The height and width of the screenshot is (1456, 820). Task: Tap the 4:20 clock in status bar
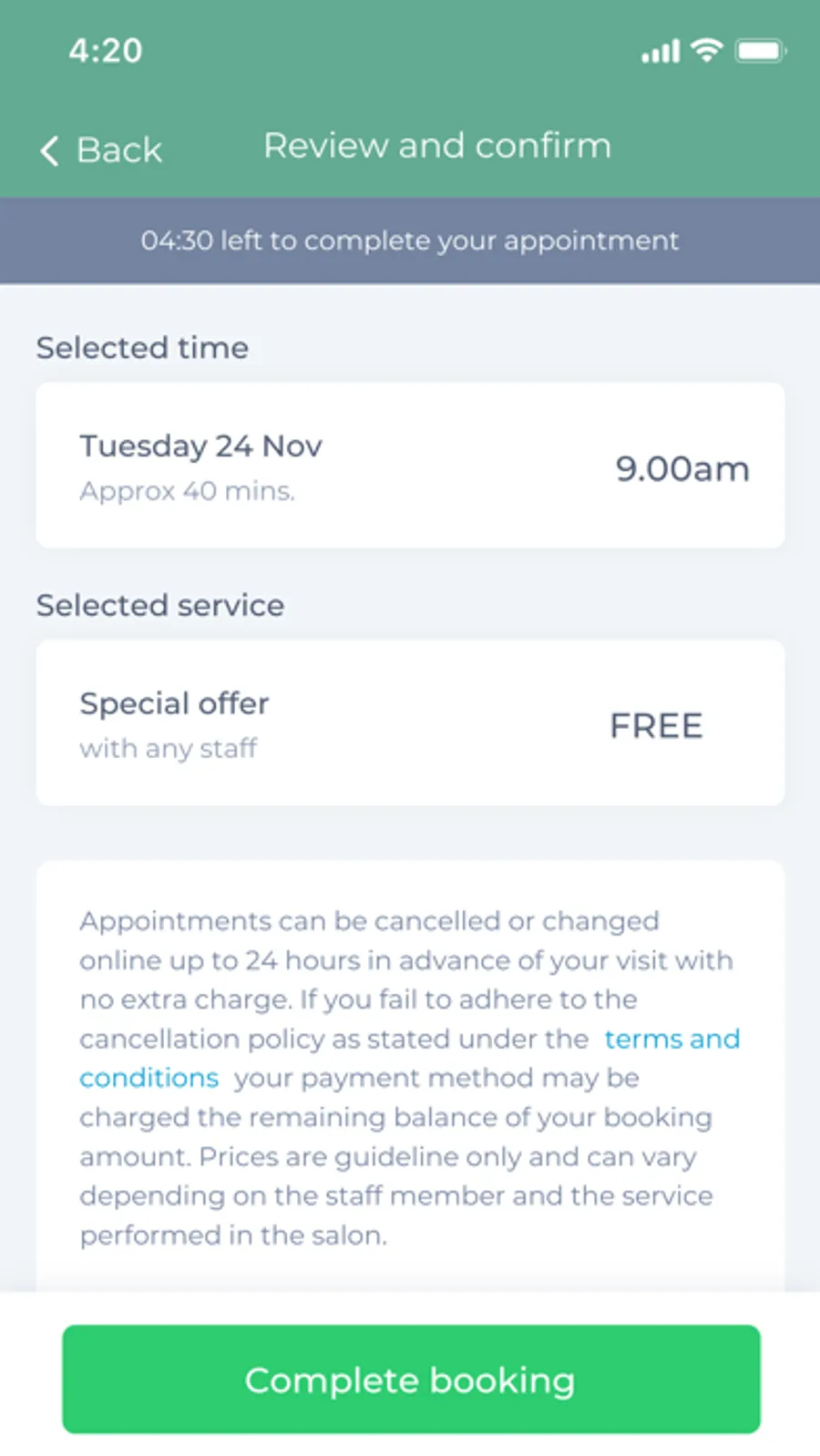pos(106,51)
